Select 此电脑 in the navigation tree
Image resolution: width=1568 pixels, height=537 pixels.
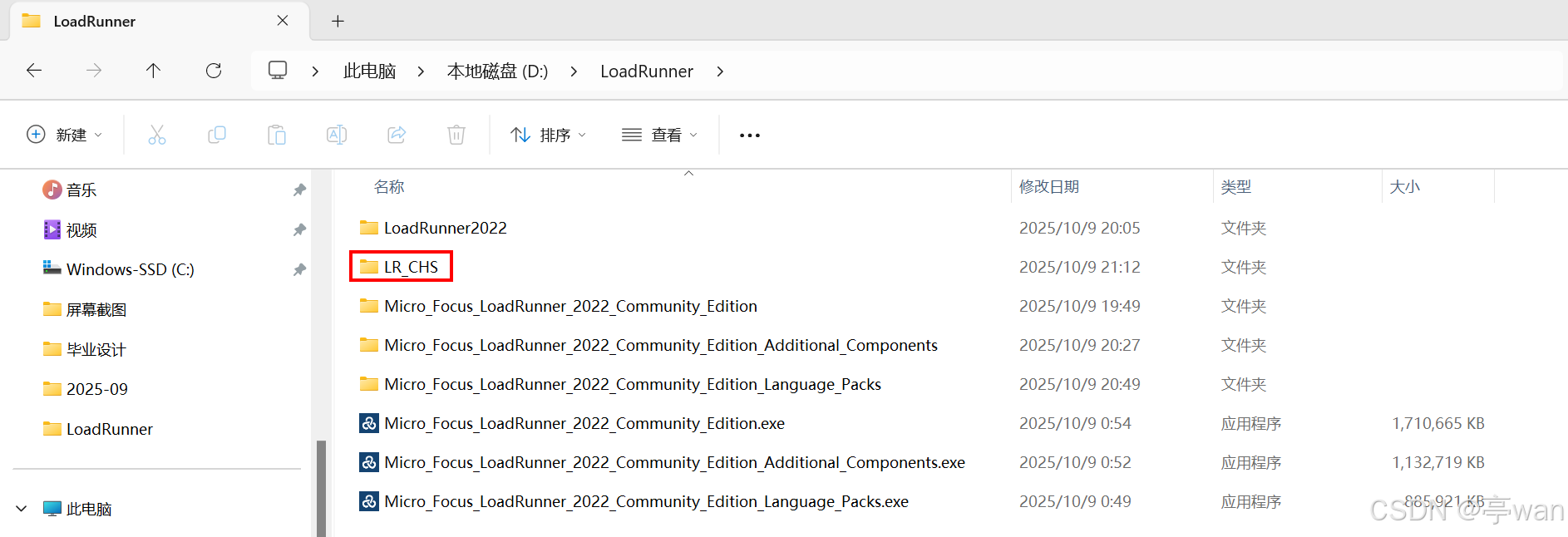tap(88, 509)
